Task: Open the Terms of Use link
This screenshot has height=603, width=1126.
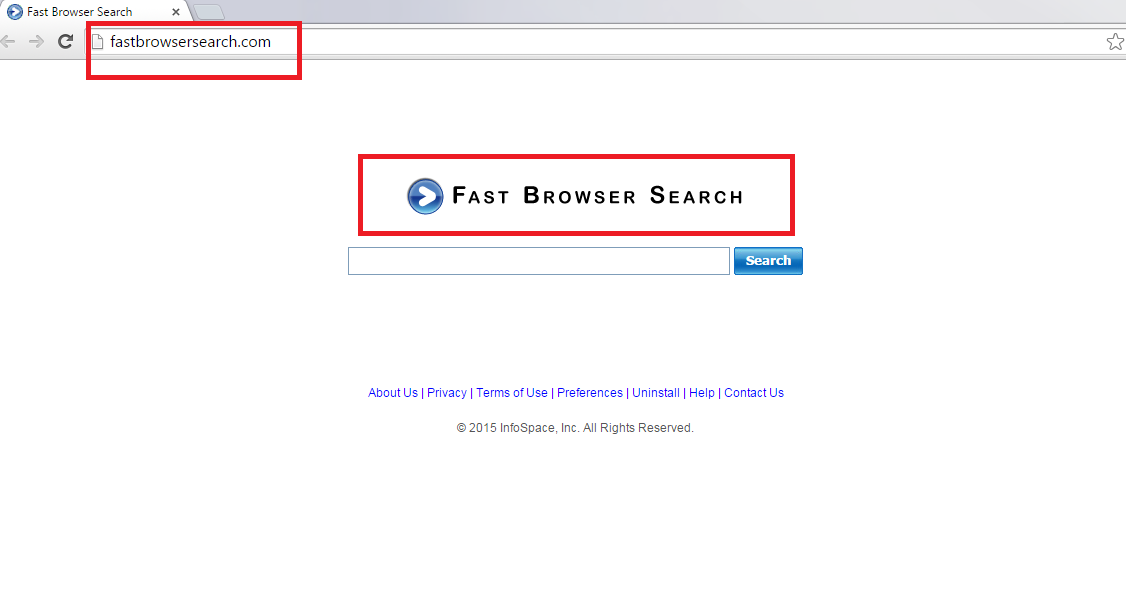Action: pos(511,393)
